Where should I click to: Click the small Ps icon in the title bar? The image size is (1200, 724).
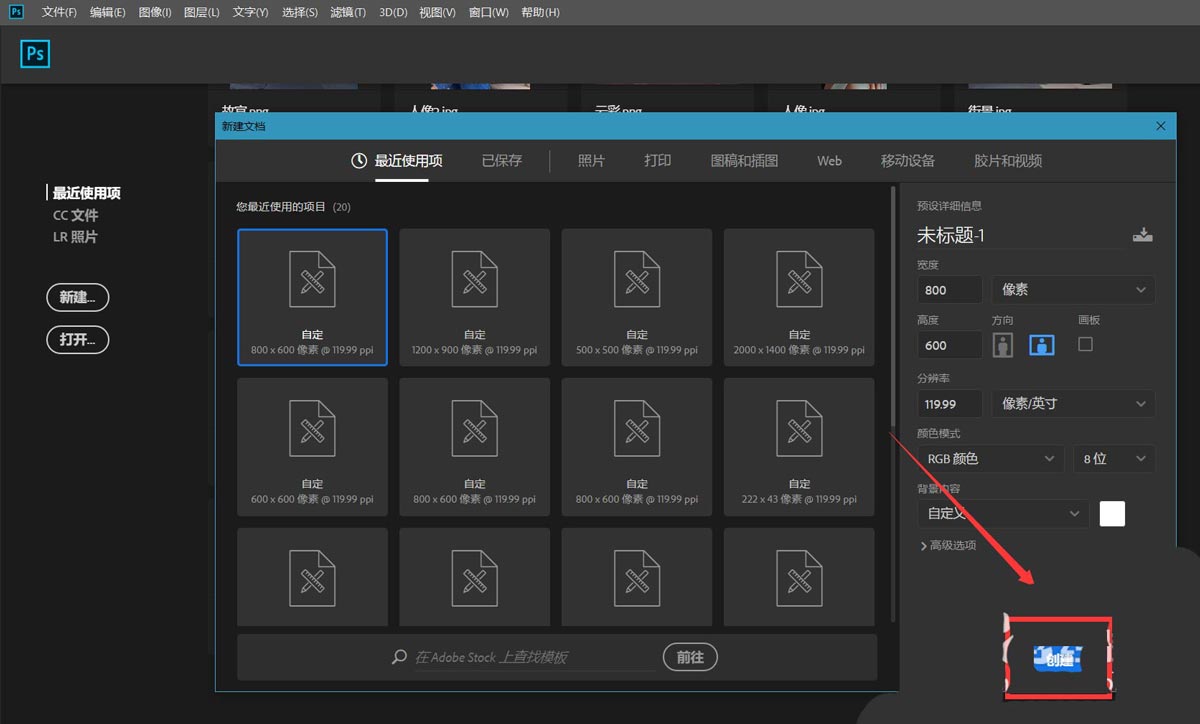(x=16, y=12)
